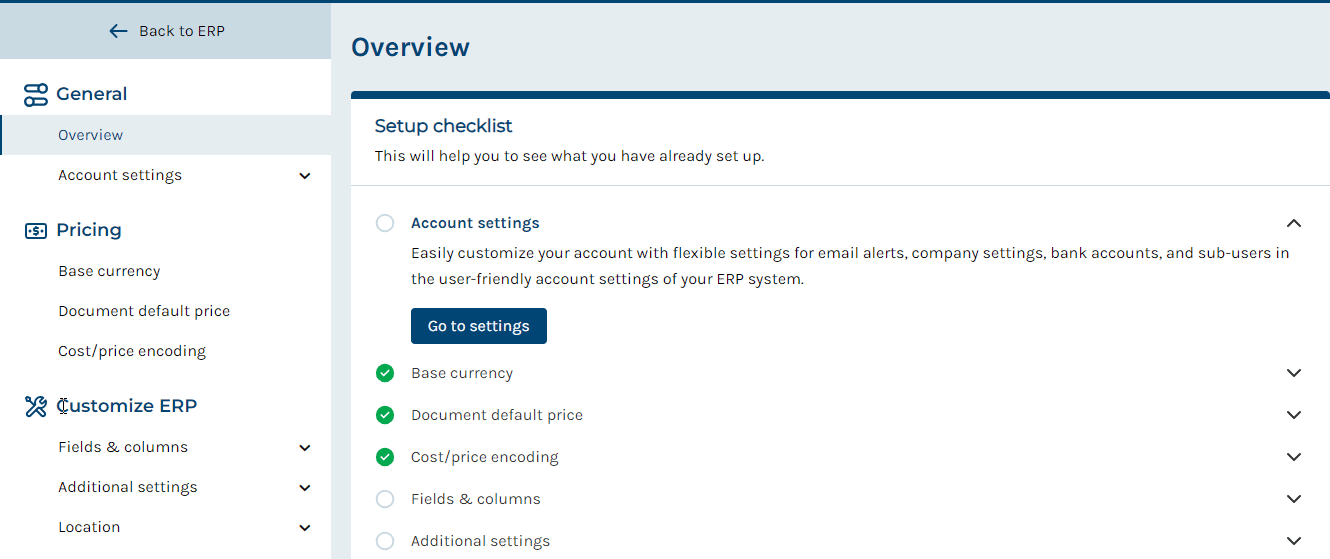Click the Pricing money icon
The image size is (1330, 559).
36,231
